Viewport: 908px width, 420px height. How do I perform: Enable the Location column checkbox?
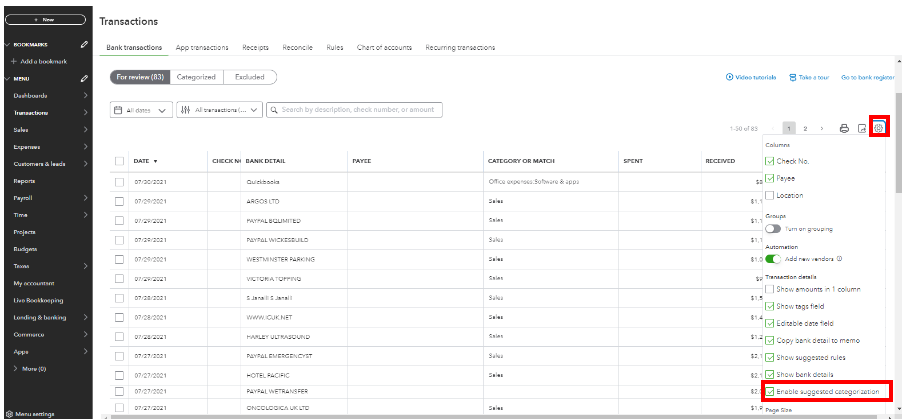tap(769, 195)
